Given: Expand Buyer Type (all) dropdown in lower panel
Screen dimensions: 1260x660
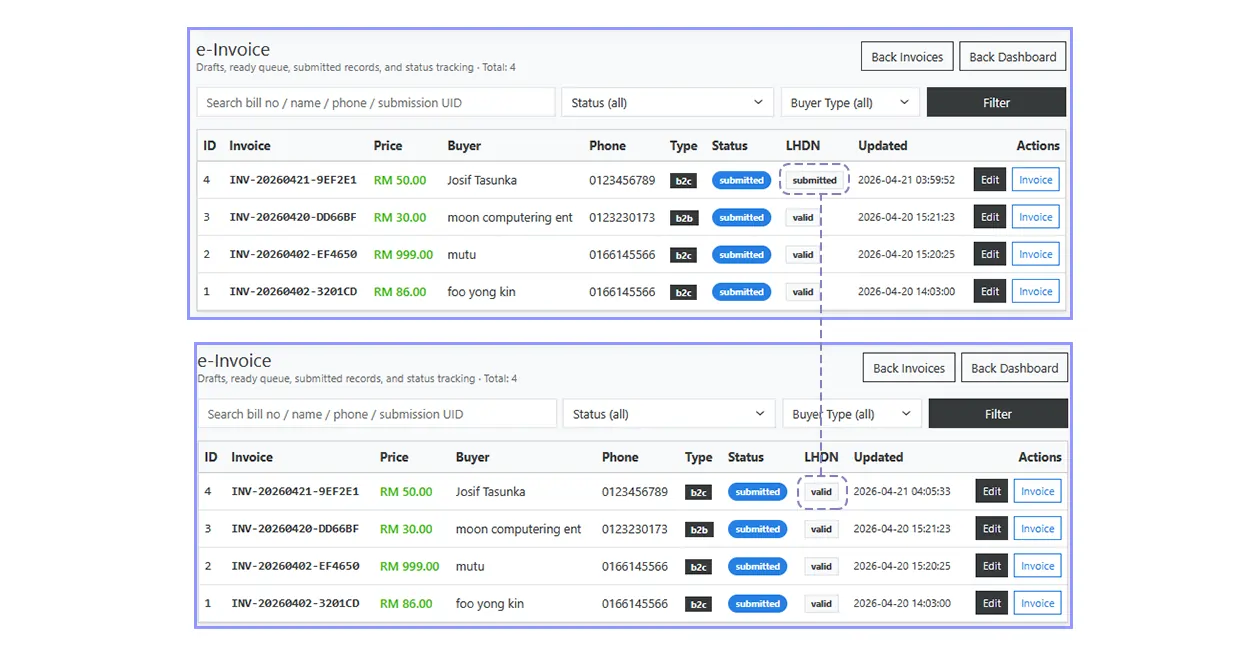Looking at the screenshot, I should [852, 414].
